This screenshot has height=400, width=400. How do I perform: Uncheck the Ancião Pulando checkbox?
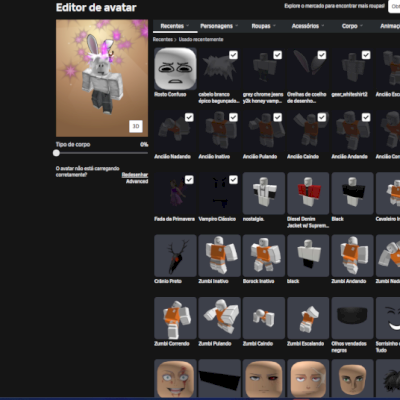[278, 117]
